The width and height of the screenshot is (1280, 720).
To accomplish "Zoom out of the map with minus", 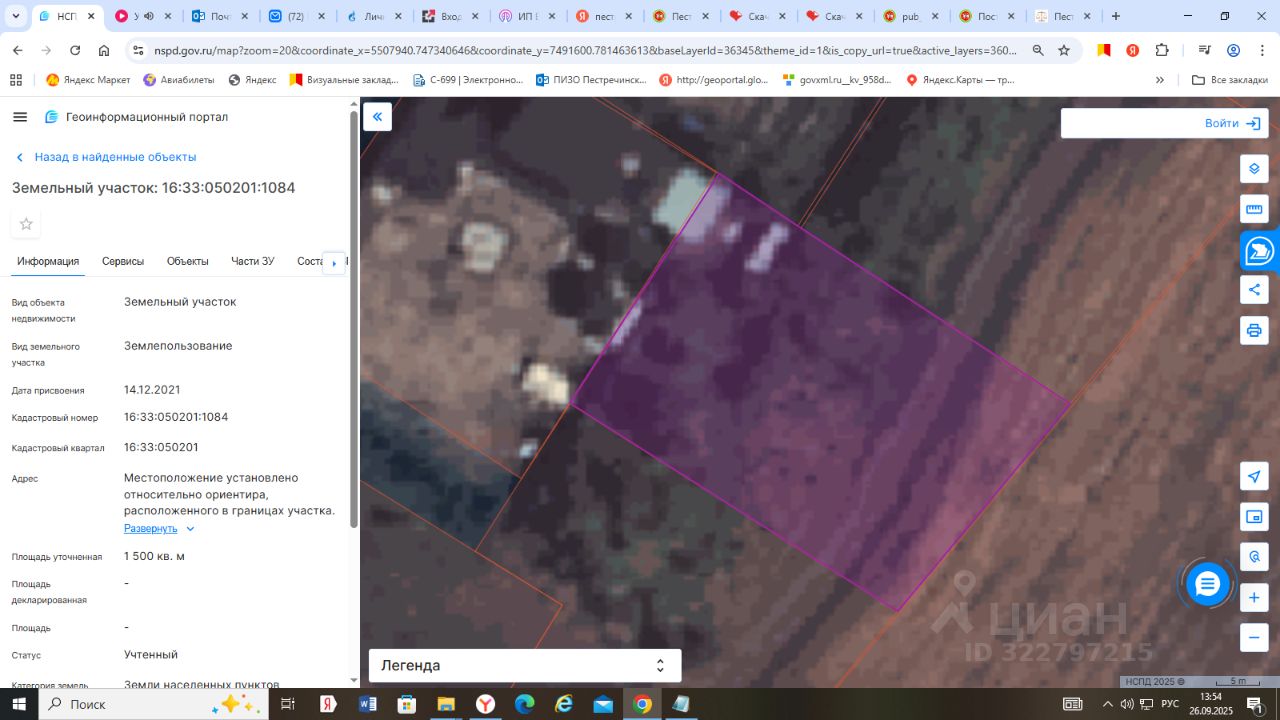I will tap(1254, 637).
